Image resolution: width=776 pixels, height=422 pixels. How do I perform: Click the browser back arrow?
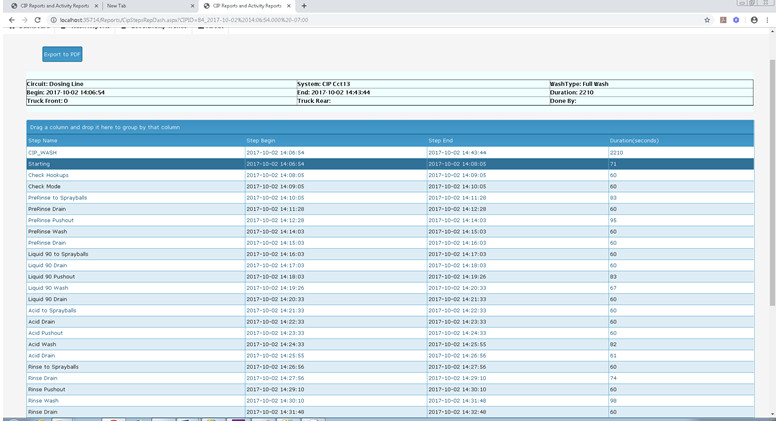coord(11,19)
